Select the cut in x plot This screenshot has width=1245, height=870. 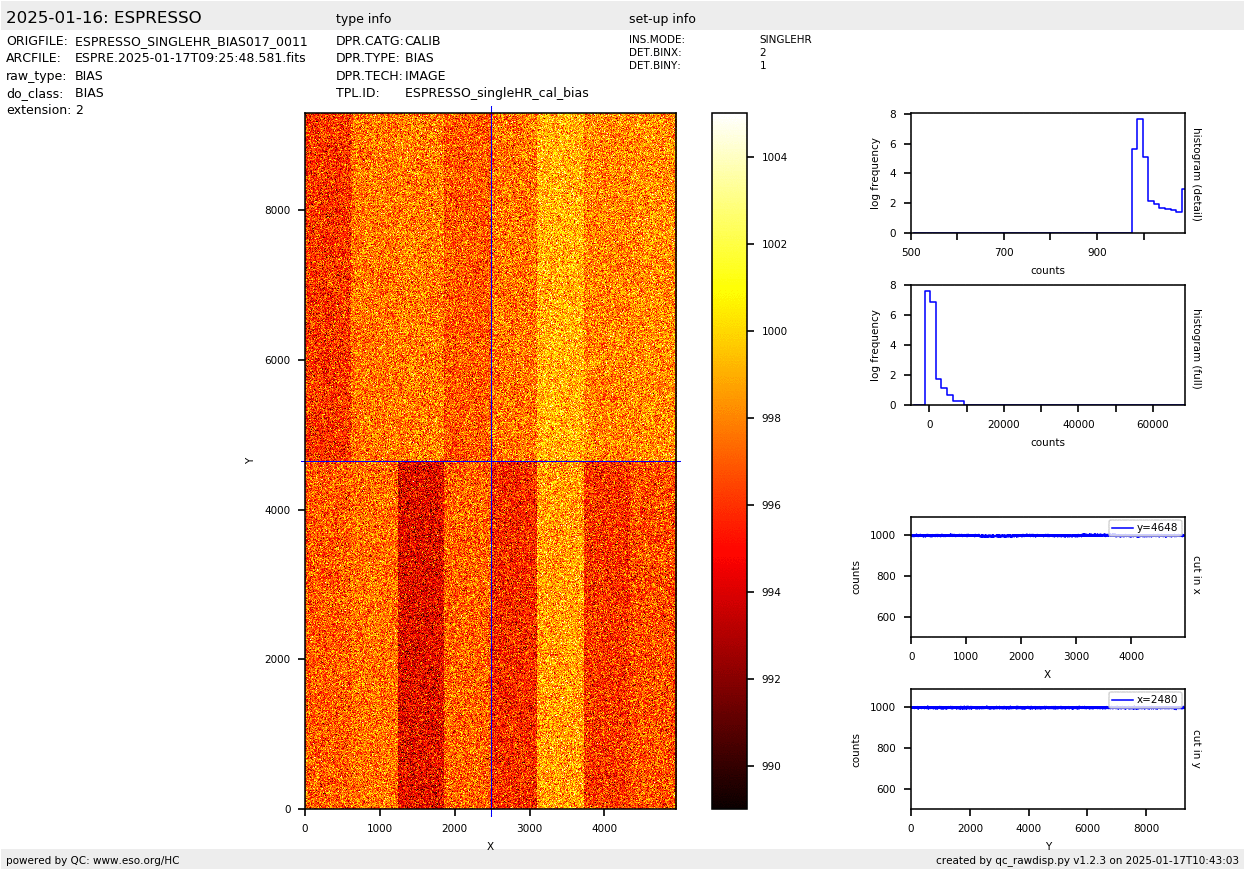(x=1047, y=577)
